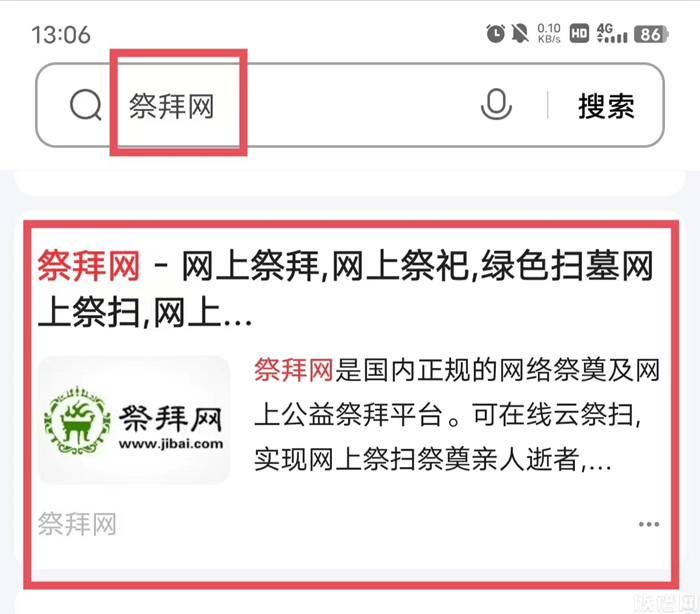This screenshot has height=614, width=700.
Task: Activate the microphone voice search icon
Action: coord(496,105)
